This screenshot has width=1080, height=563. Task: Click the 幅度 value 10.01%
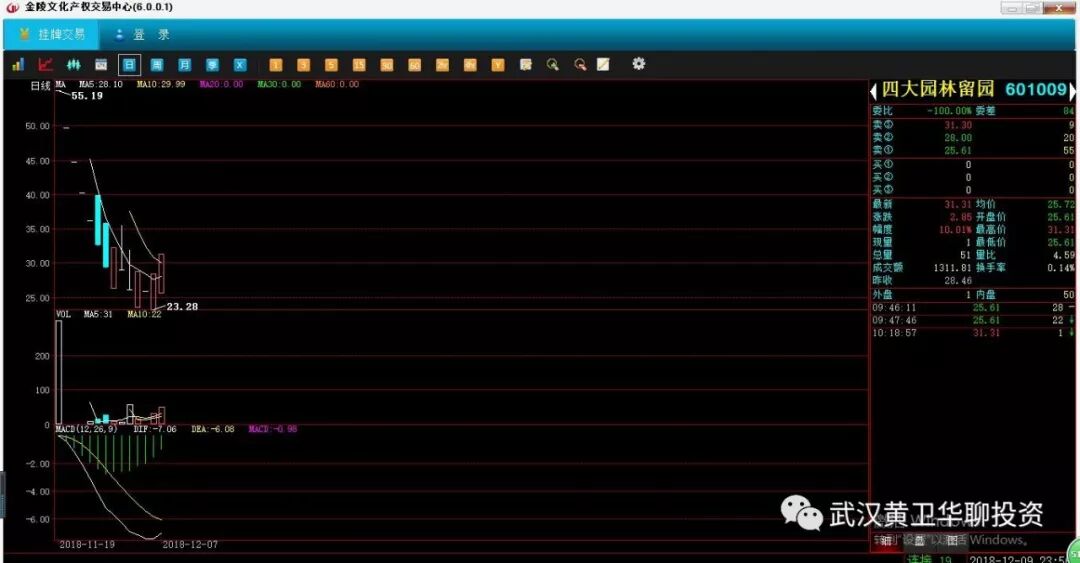click(x=955, y=229)
